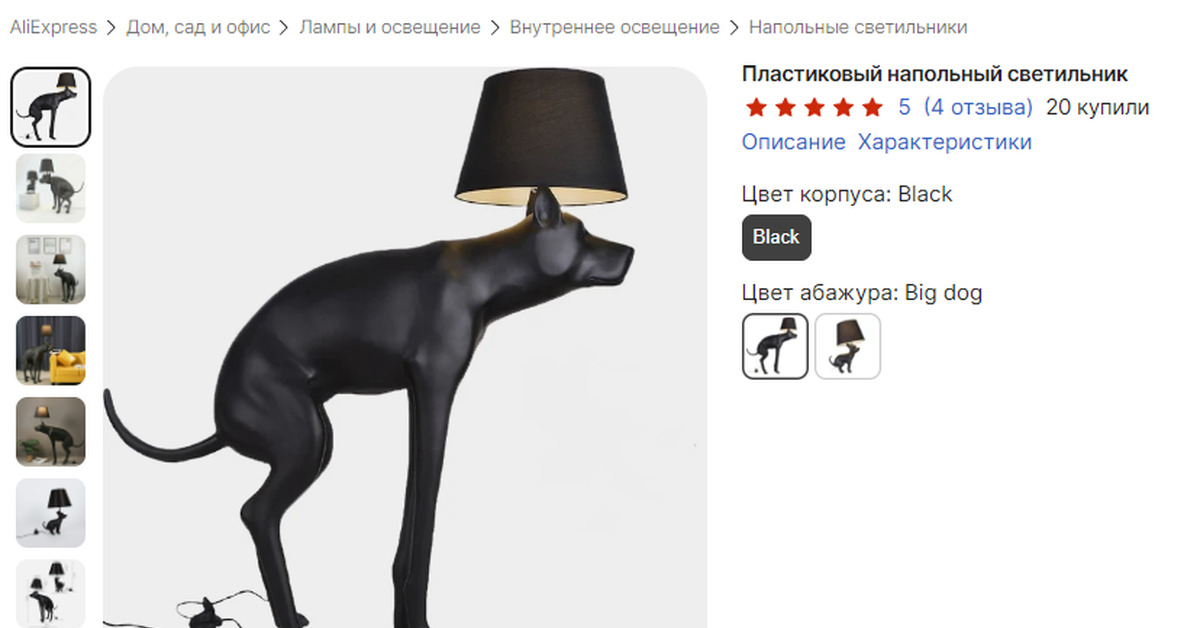Screen dimensions: 1200x628
Task: Select the Big dog lampshade variant
Action: point(775,346)
